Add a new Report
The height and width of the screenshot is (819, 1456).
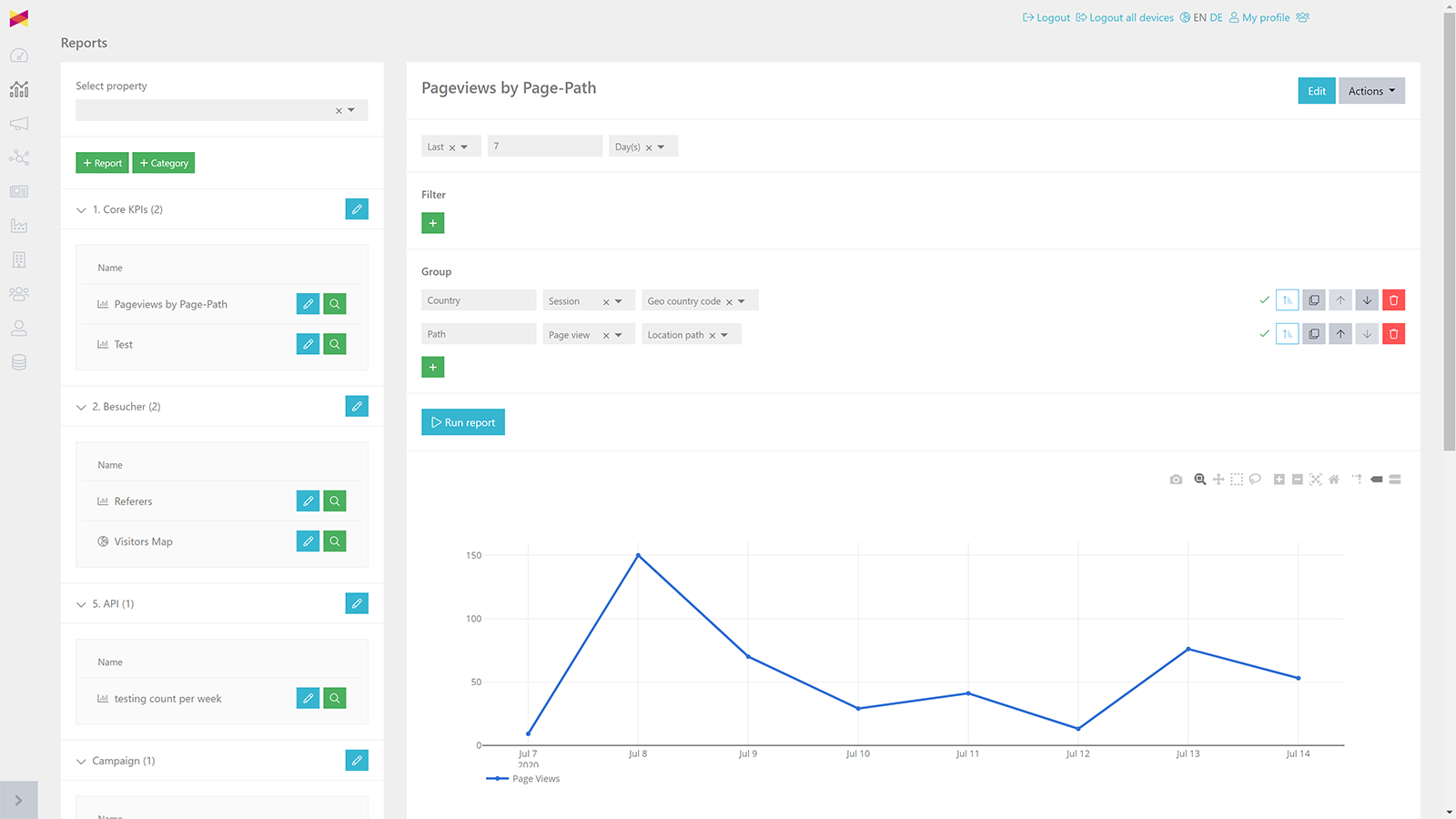(102, 163)
